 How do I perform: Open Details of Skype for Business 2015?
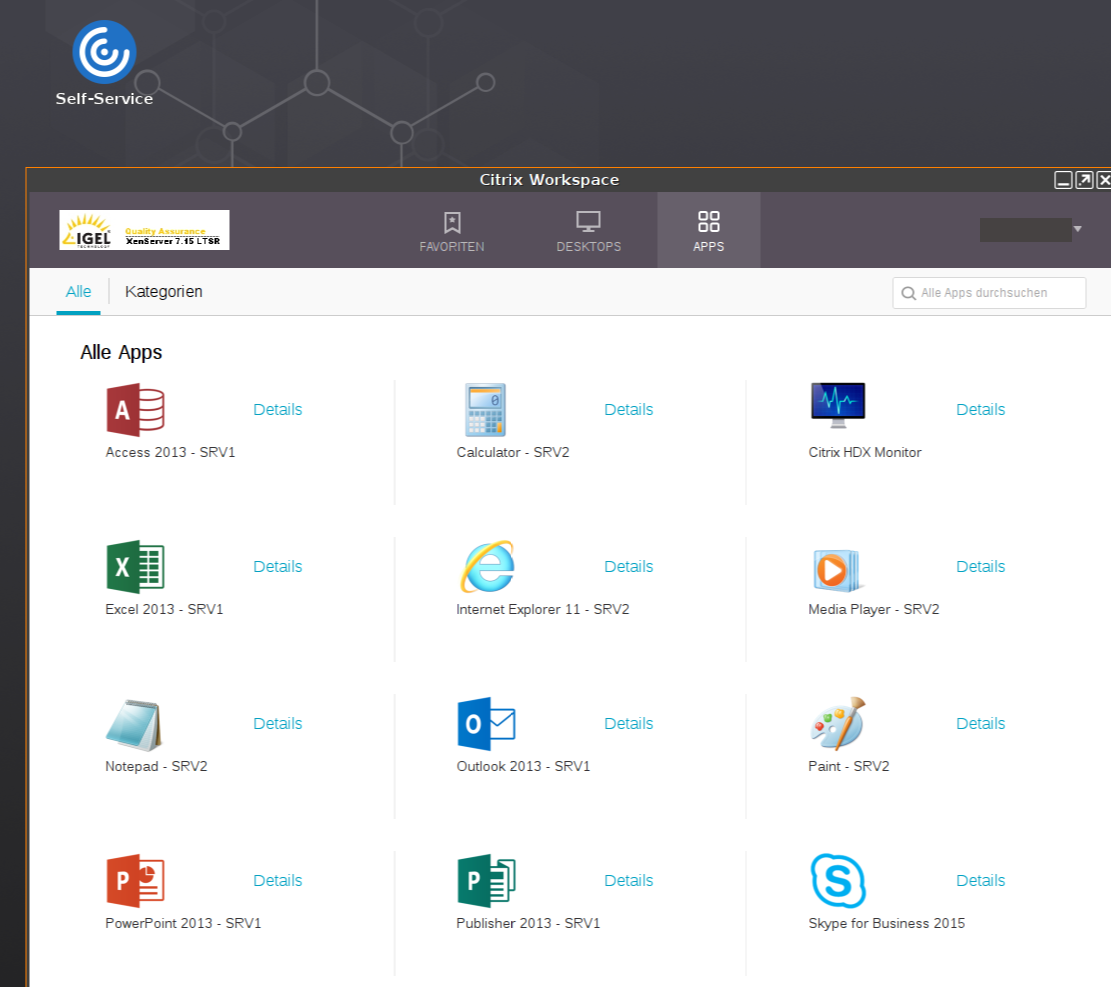pos(980,880)
